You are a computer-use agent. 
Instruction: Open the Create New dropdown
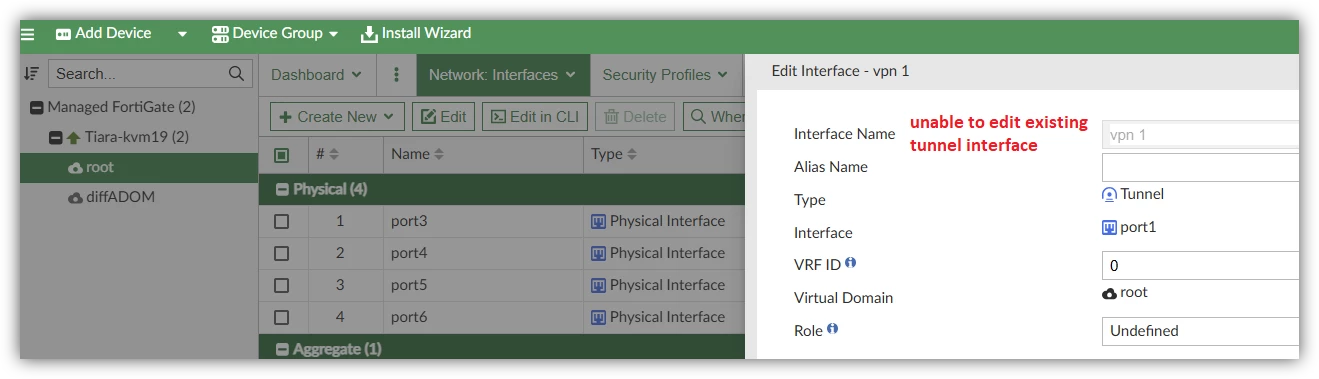click(337, 117)
